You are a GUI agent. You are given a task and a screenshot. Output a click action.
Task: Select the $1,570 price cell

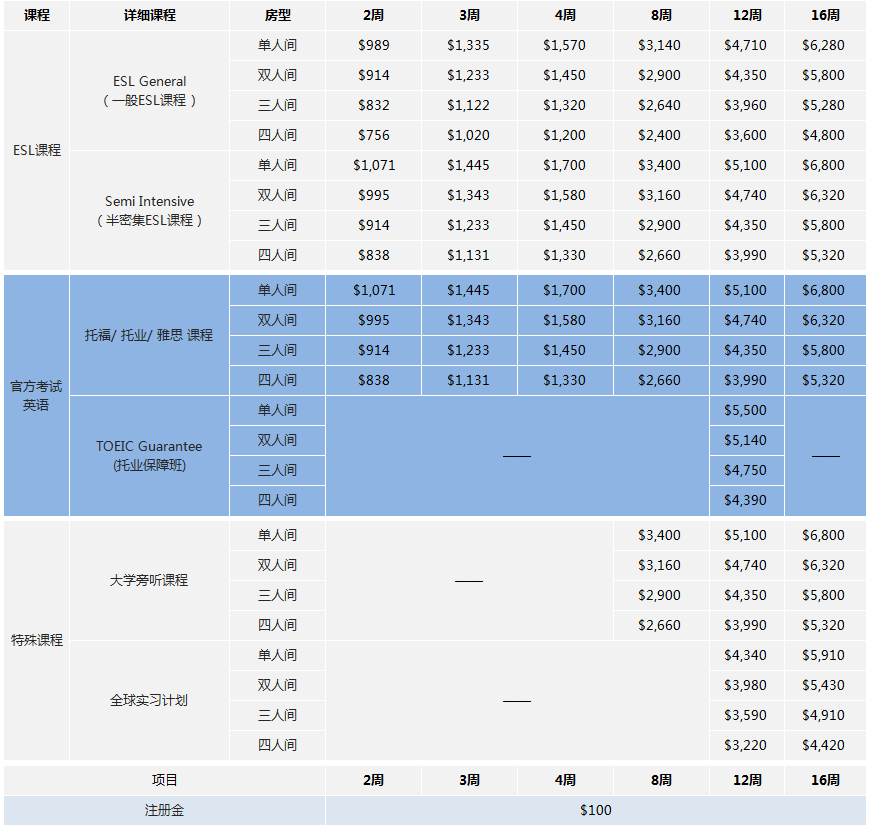[565, 45]
